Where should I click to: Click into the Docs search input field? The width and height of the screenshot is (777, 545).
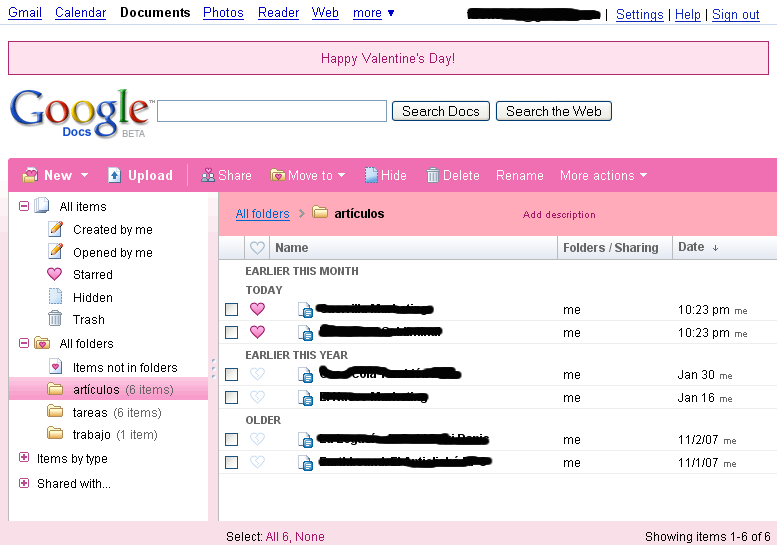[272, 111]
